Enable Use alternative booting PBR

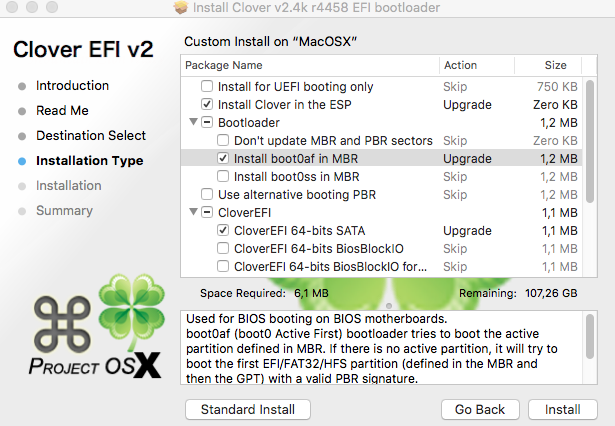207,194
